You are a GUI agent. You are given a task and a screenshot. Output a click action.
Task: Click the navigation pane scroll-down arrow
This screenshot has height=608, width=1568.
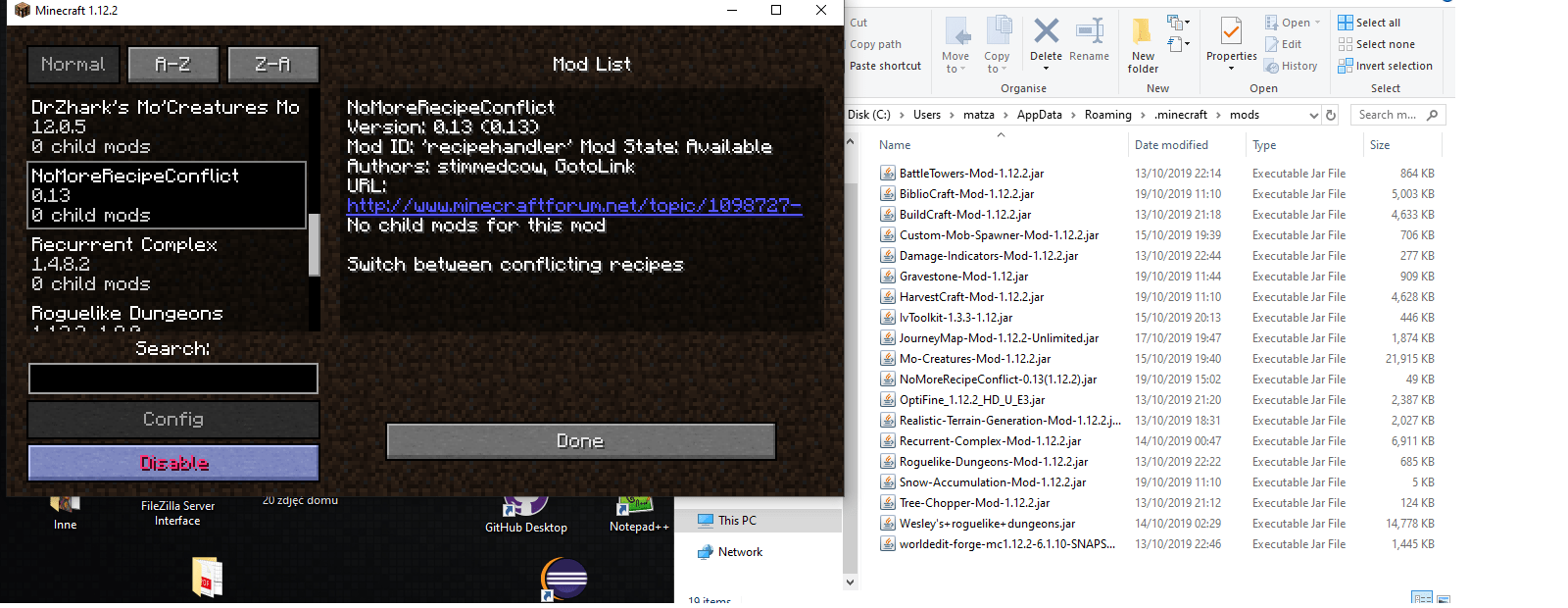(850, 583)
